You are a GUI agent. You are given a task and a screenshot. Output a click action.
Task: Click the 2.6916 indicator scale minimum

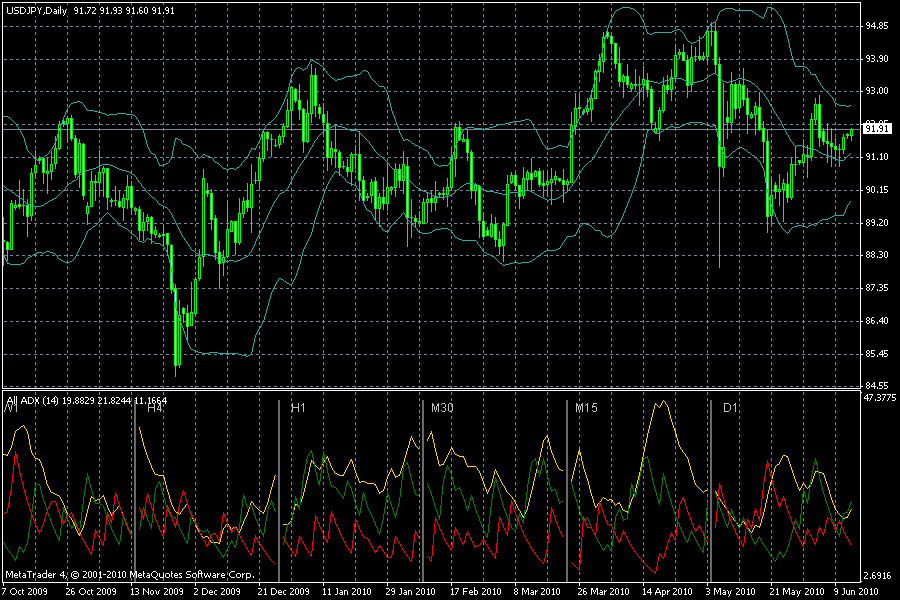[x=879, y=575]
